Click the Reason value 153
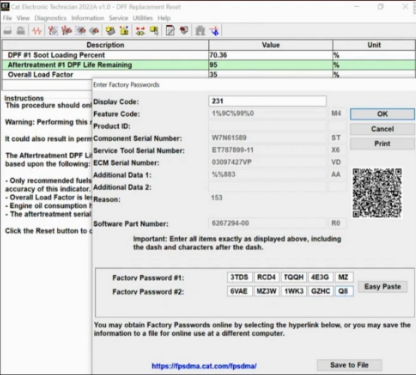Viewport: 416px width, 375px height. (x=217, y=198)
